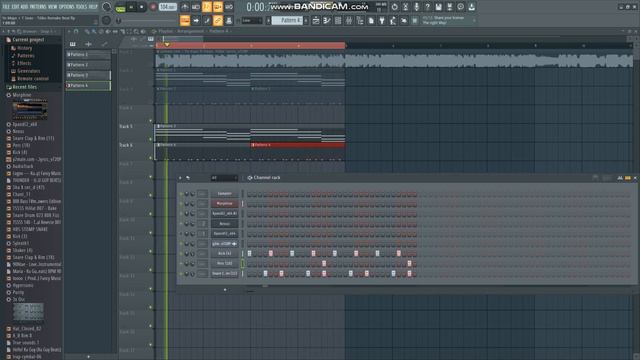Open channel rack filter group dropdown
The height and width of the screenshot is (360, 640).
click(x=224, y=178)
